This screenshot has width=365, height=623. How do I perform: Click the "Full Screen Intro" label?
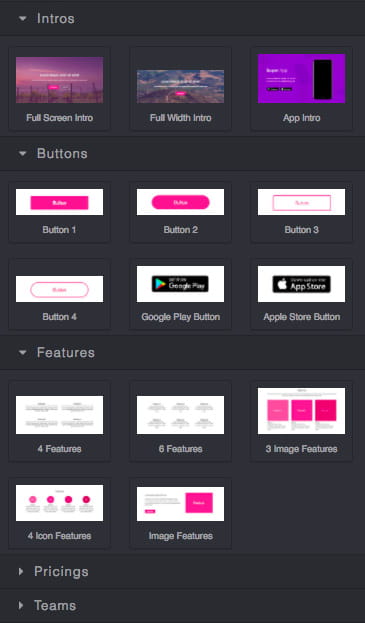tap(60, 118)
